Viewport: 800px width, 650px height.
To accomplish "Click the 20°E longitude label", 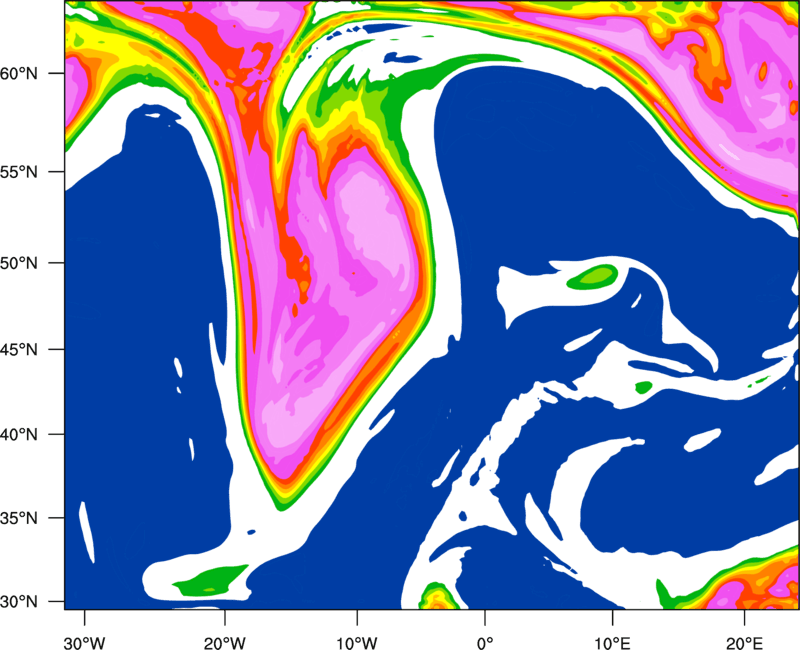I will (x=744, y=643).
